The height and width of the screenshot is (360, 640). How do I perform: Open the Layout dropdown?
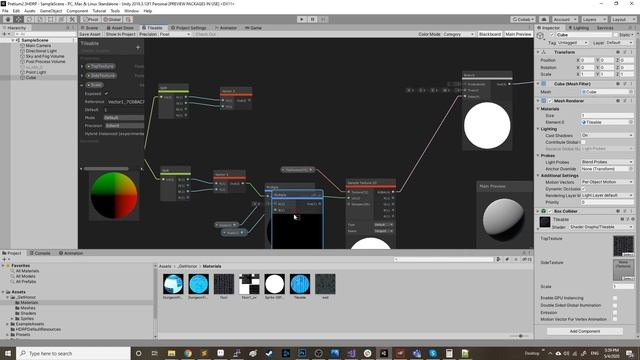tap(623, 19)
